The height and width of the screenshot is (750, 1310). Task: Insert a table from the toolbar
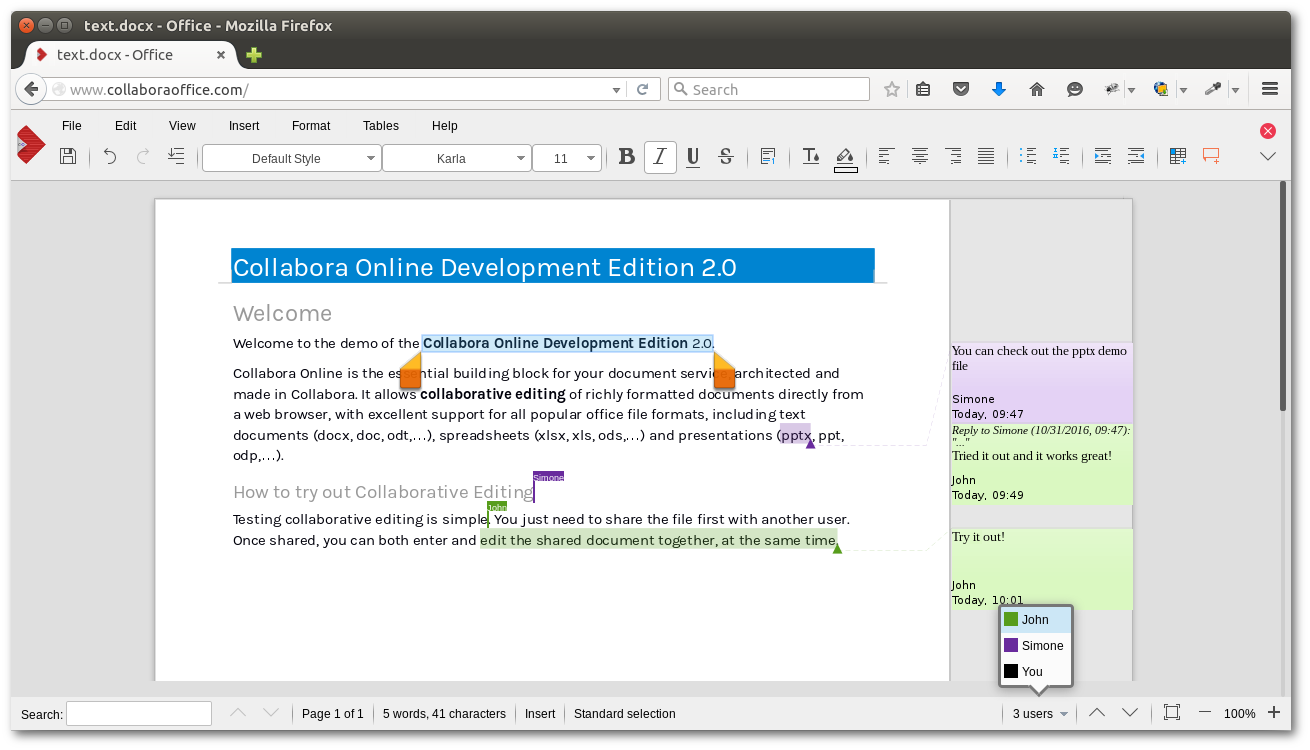click(1178, 156)
